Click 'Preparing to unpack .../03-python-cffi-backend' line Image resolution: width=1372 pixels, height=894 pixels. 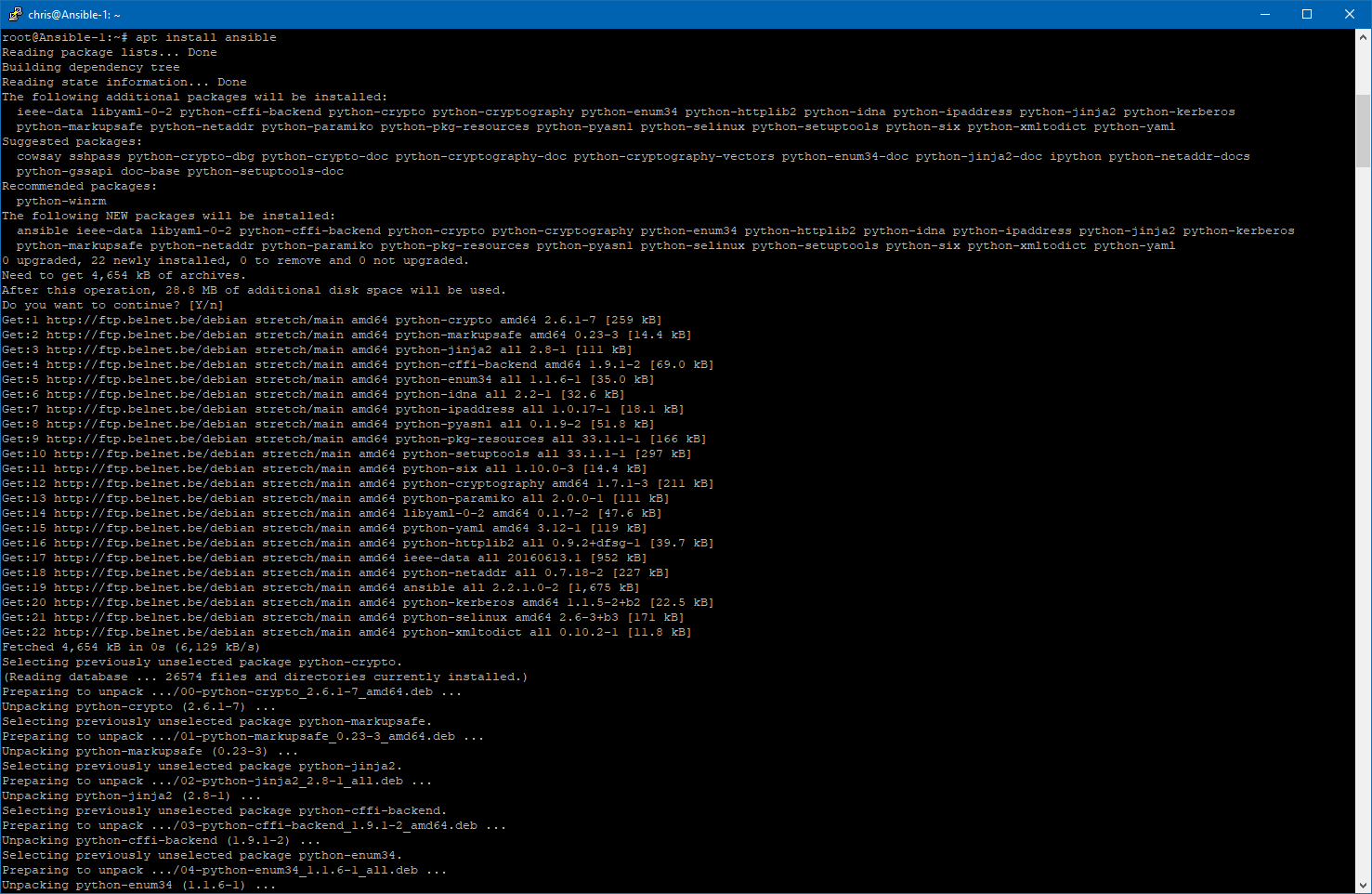255,825
